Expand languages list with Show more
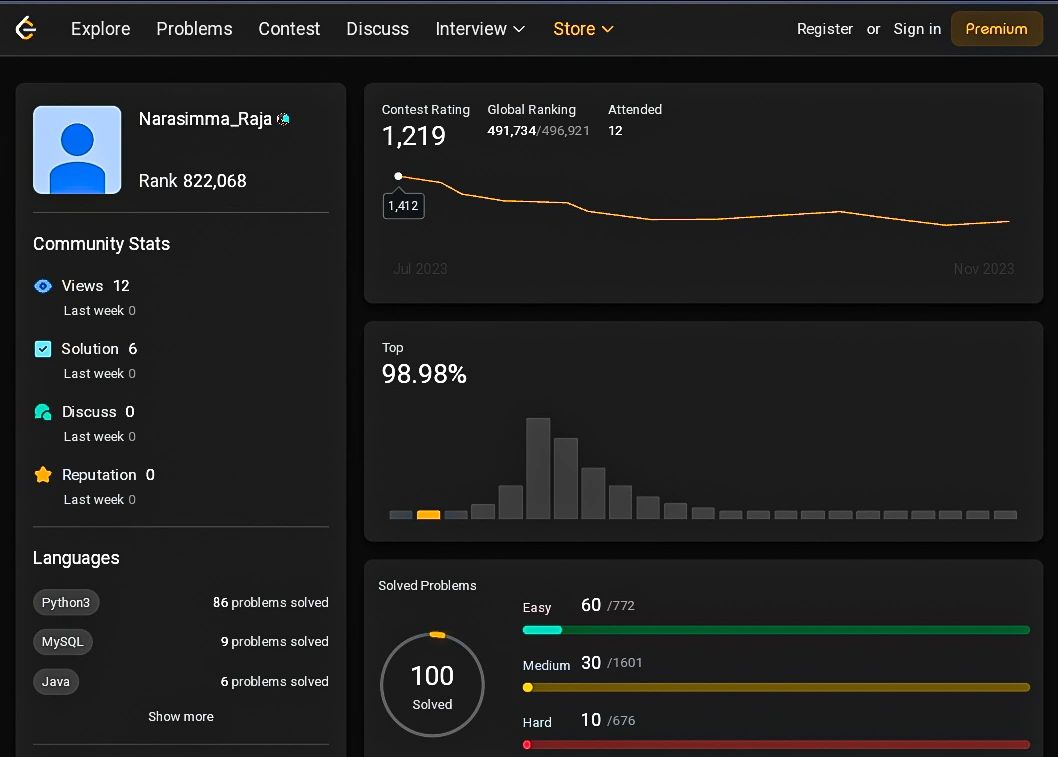1058x757 pixels. [181, 717]
